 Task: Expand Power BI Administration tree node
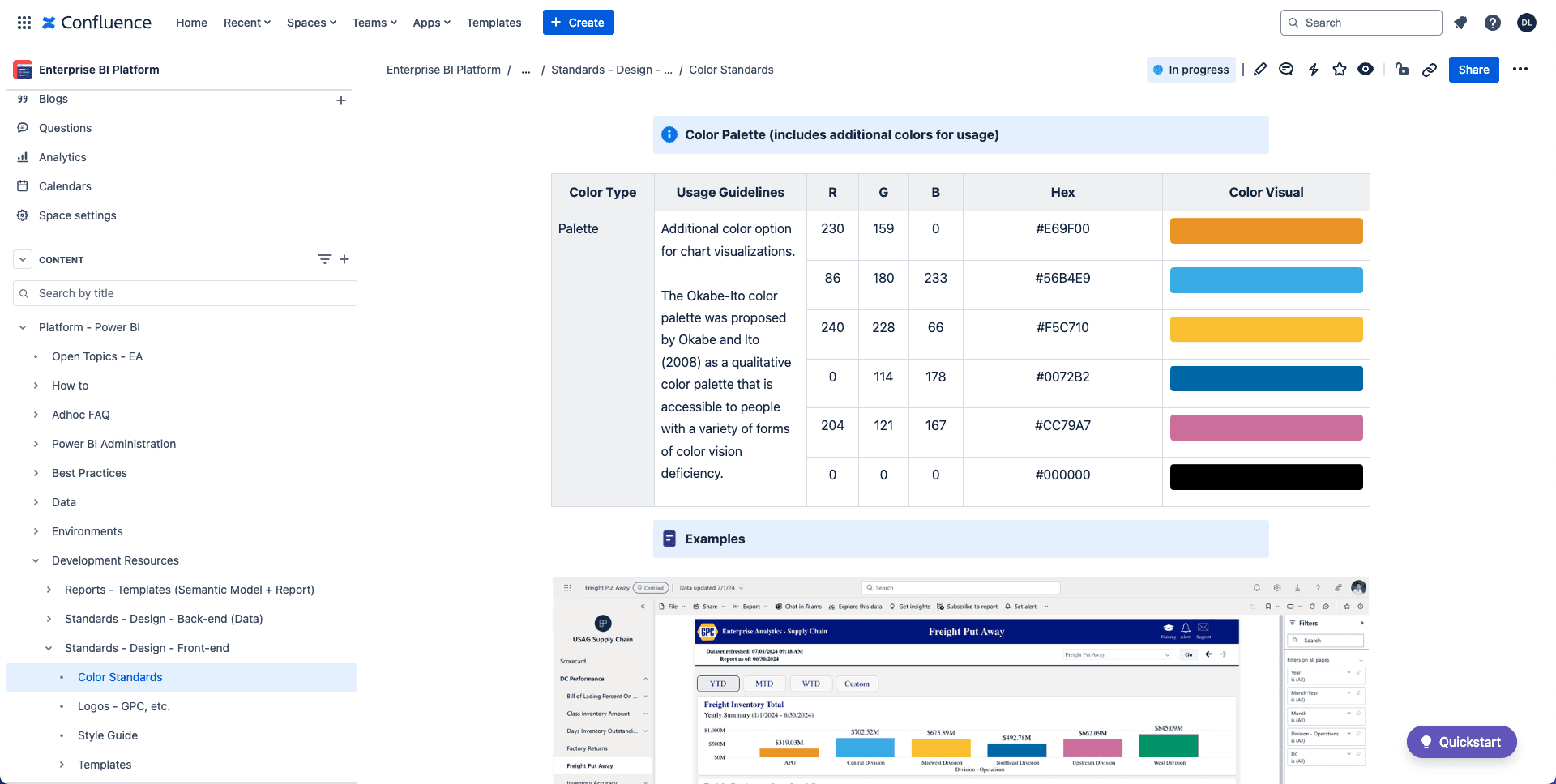(x=36, y=444)
